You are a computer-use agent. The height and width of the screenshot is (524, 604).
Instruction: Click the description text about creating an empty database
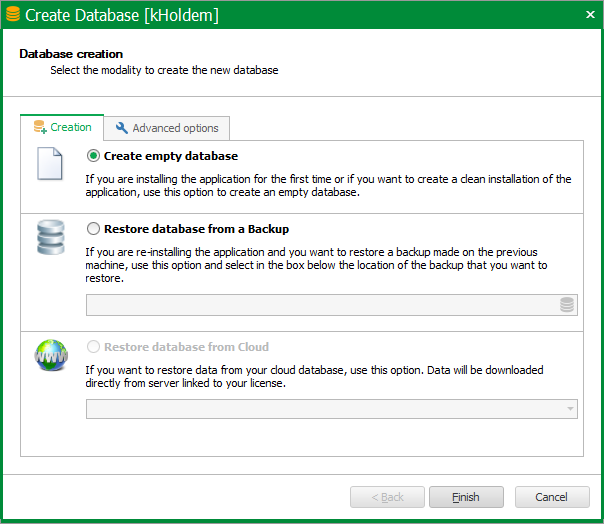coord(328,186)
